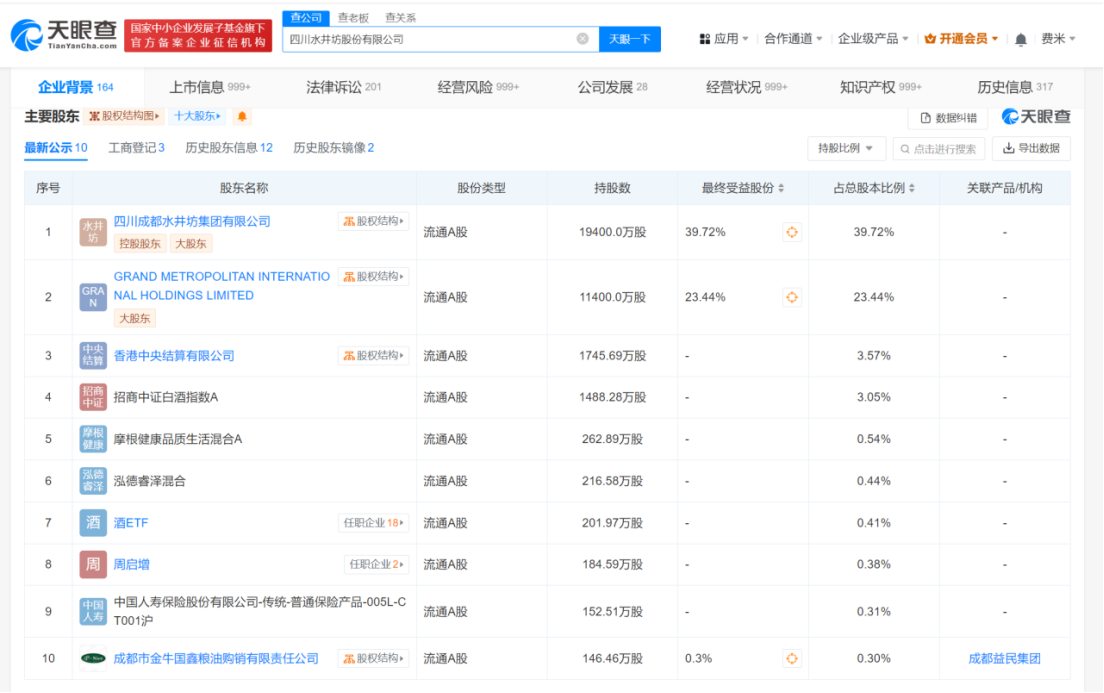Viewport: 1104px width, 693px height.
Task: Click the 点击进行搜索 search field
Action: click(938, 149)
